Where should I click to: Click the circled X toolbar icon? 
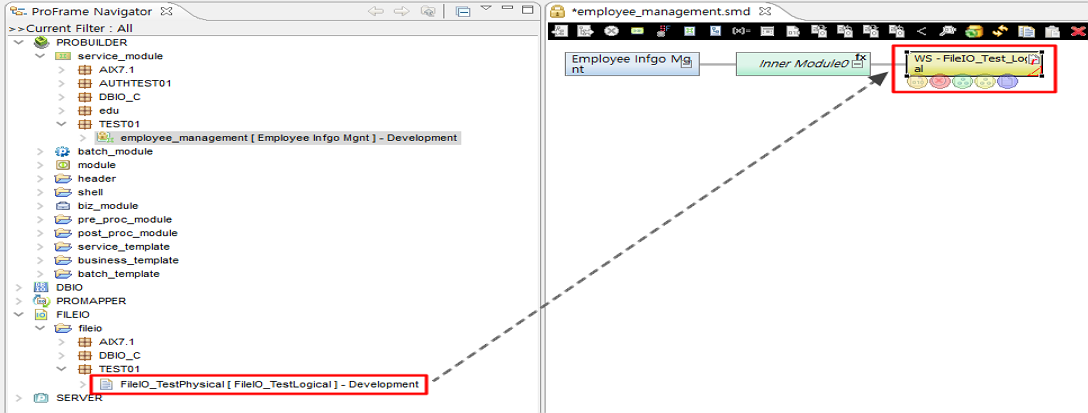(x=611, y=31)
